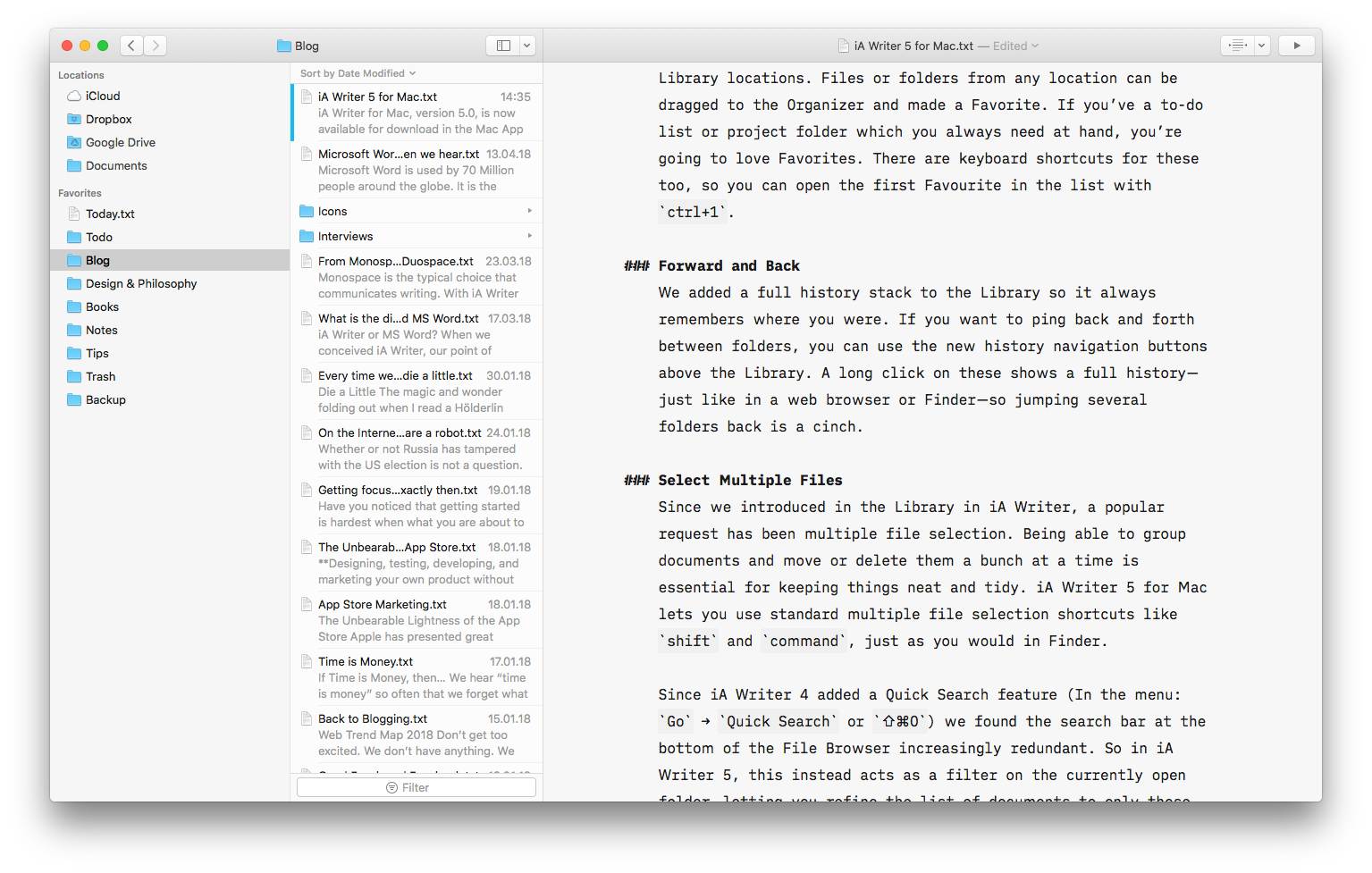Expand the Interviews folder arrow

click(x=529, y=236)
